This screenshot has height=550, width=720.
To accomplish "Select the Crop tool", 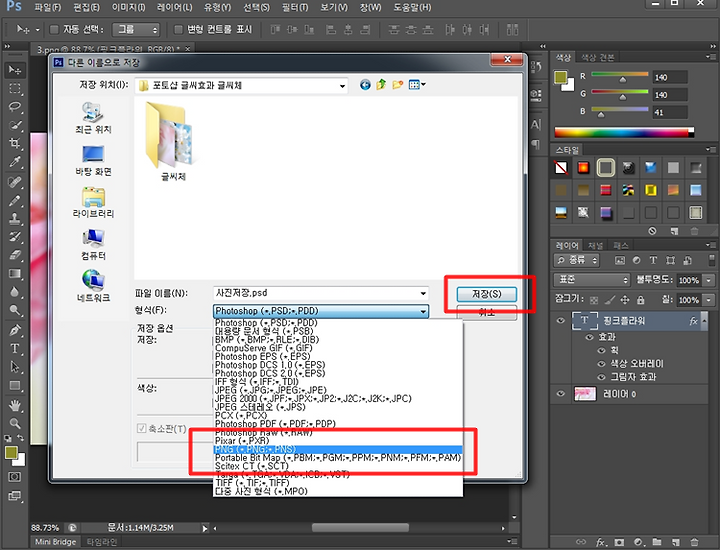I will coord(15,143).
